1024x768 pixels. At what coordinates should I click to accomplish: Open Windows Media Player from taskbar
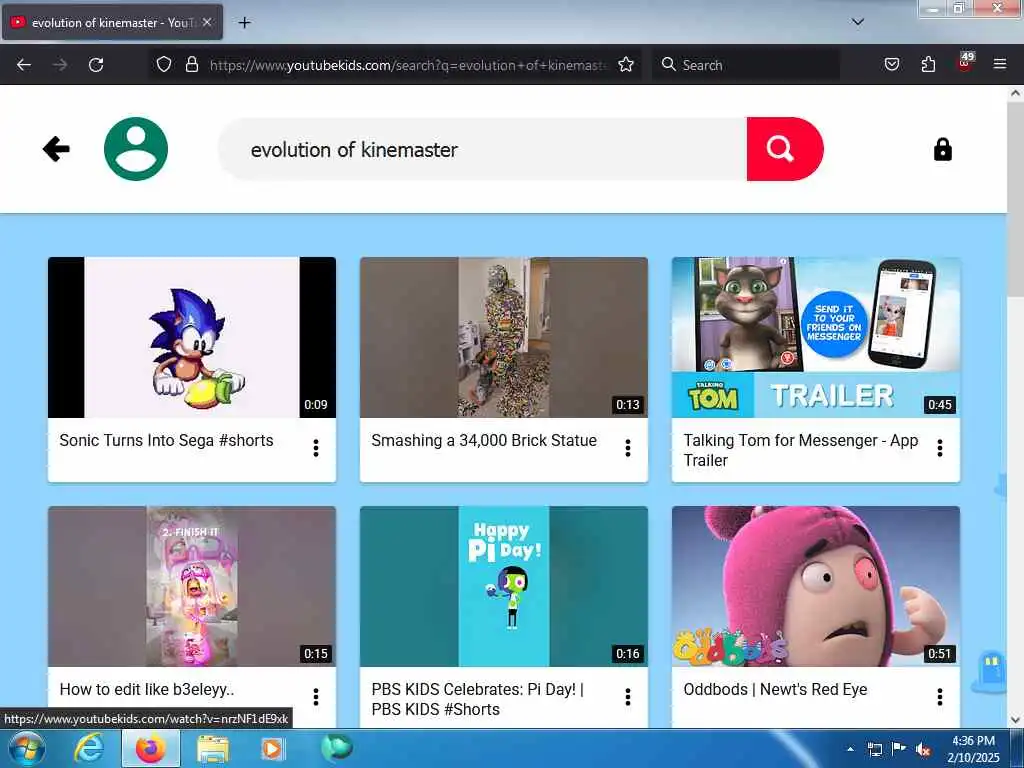pos(272,748)
